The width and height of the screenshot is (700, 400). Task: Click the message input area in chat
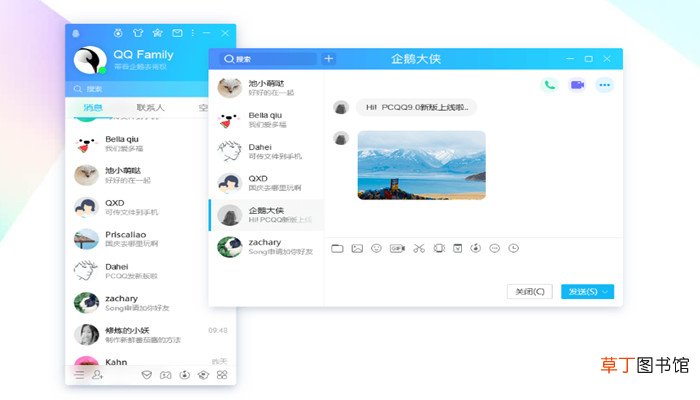[473, 270]
